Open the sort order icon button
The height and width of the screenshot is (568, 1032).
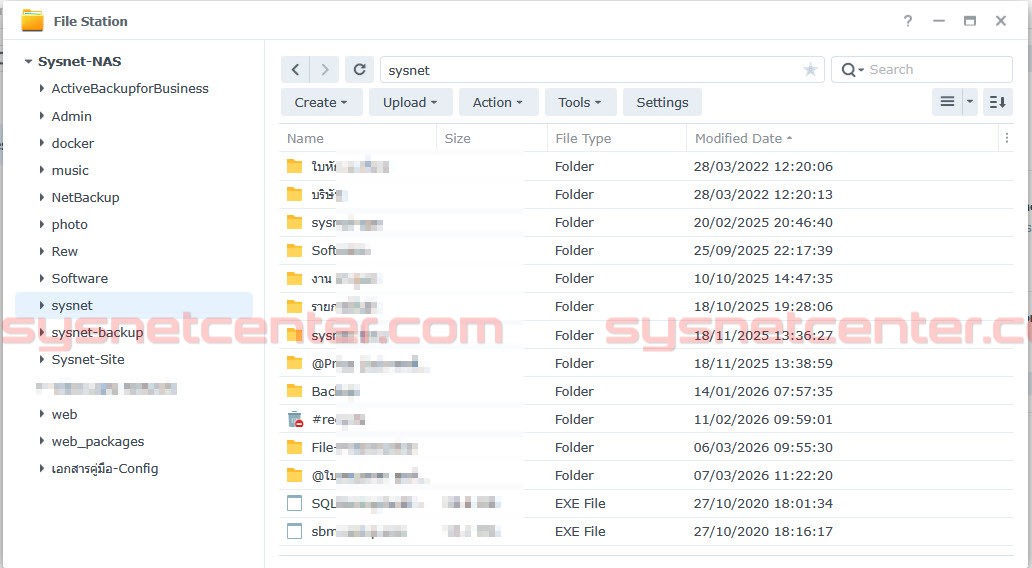(998, 102)
